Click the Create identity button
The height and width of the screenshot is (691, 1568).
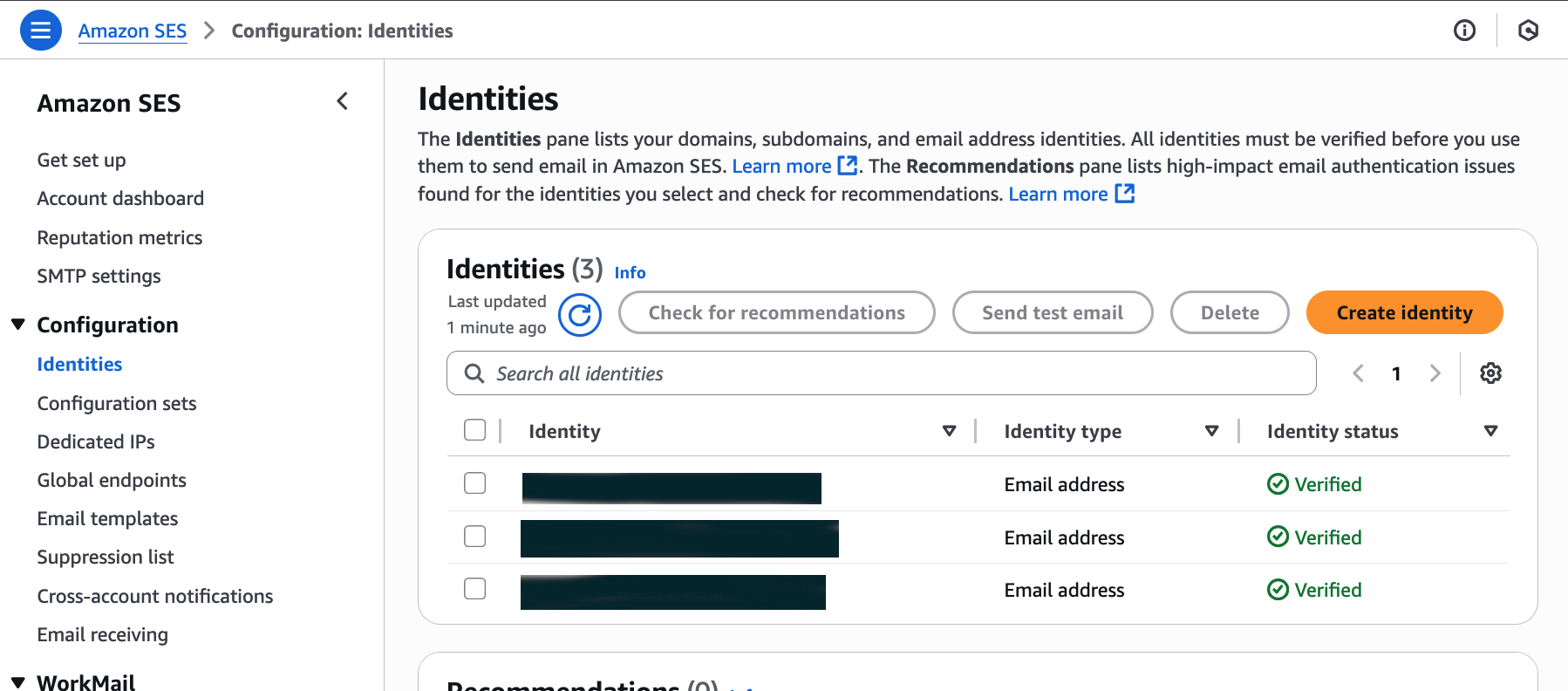click(x=1404, y=312)
